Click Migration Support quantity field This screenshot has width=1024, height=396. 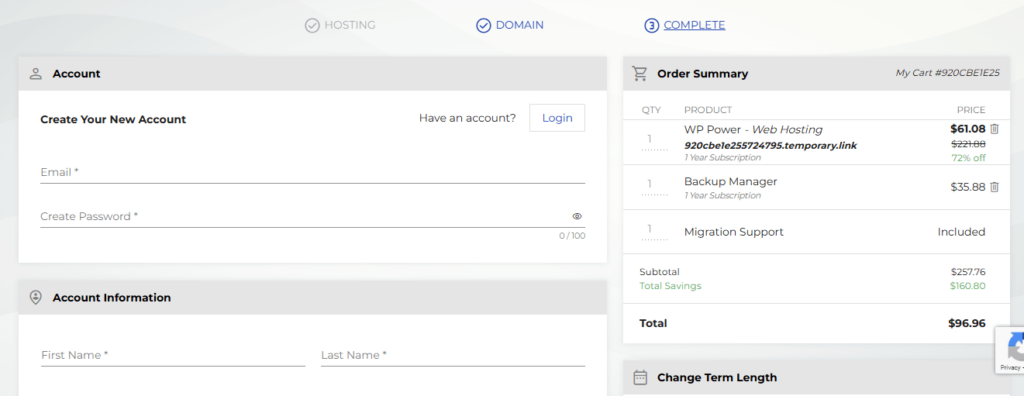[654, 231]
